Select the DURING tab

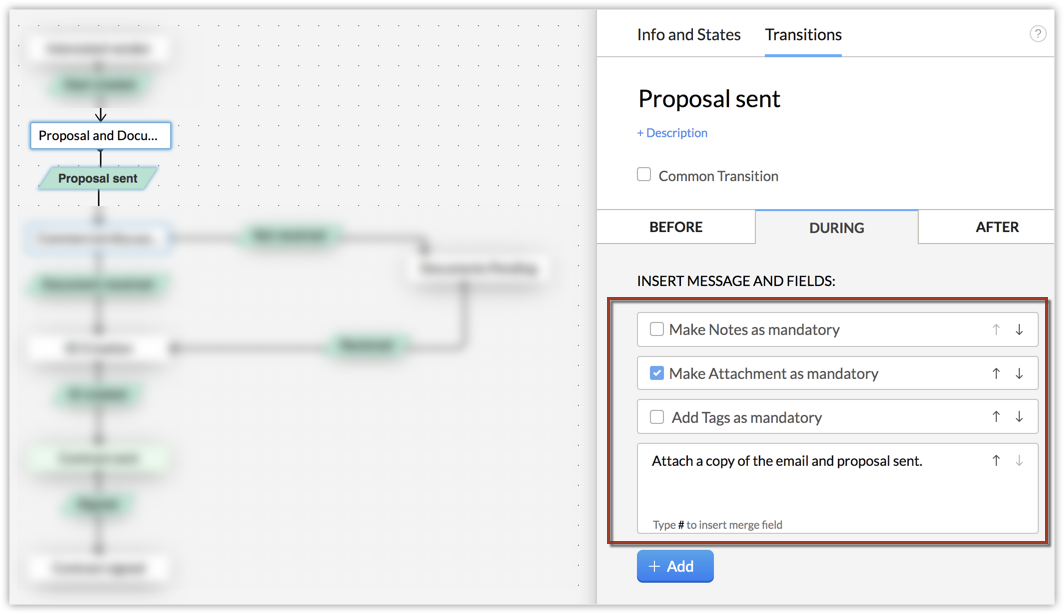(x=837, y=227)
